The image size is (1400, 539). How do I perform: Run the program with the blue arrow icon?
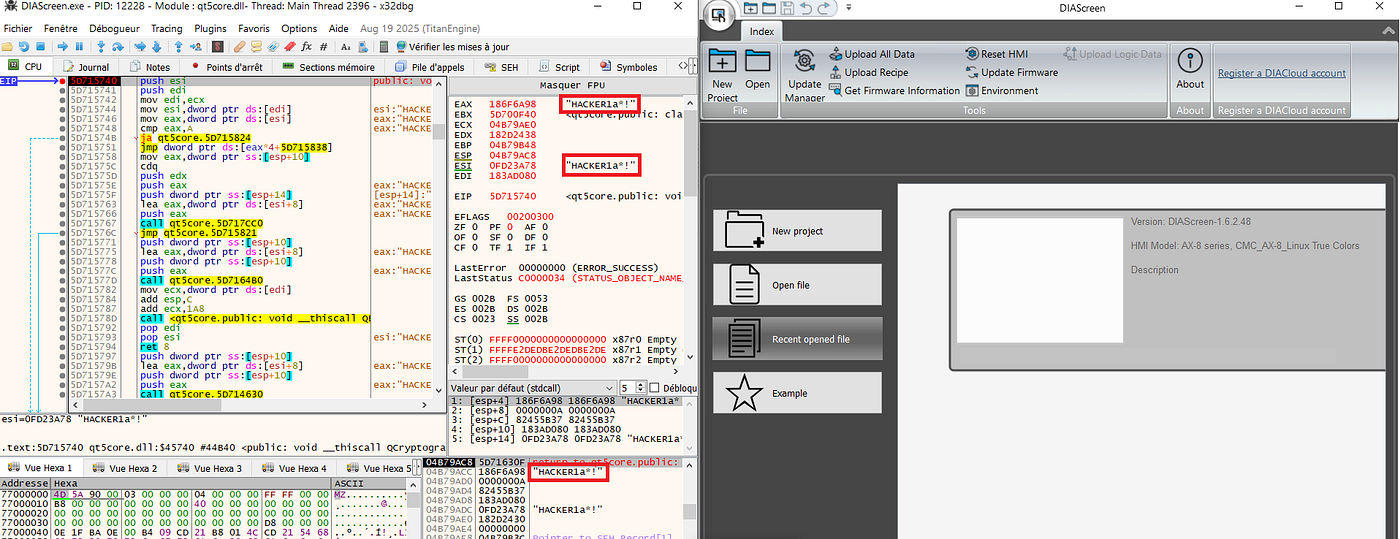pos(62,46)
